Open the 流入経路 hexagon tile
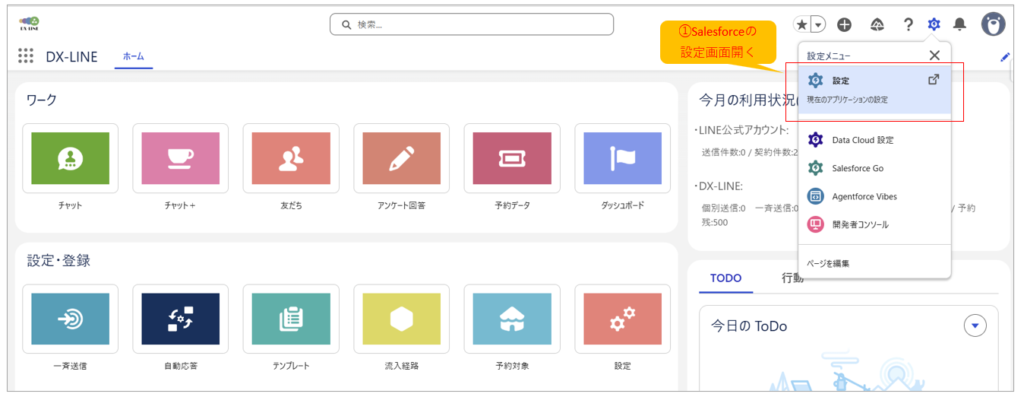 tap(402, 319)
